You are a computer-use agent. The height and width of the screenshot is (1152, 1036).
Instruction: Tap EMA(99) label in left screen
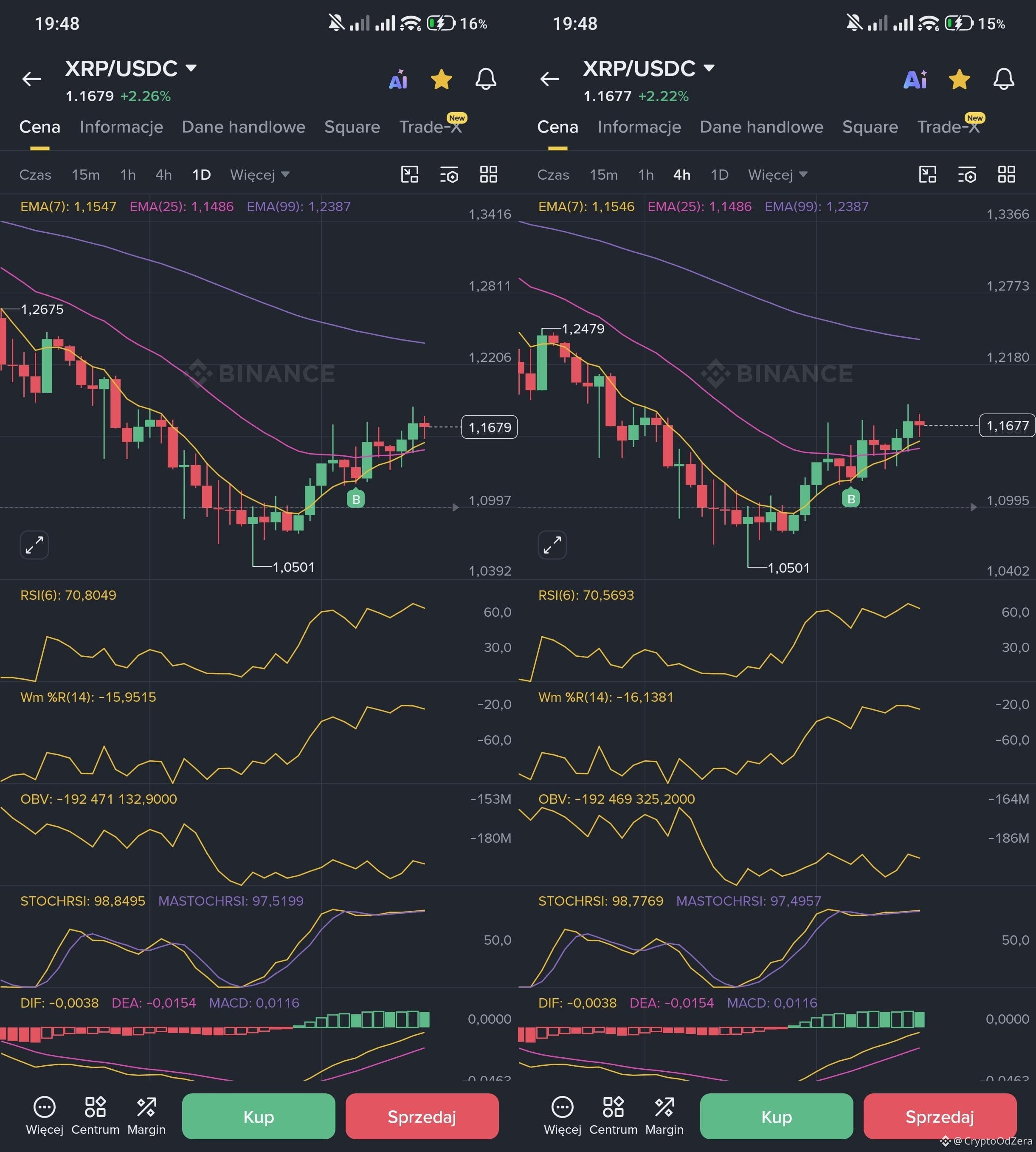(299, 206)
